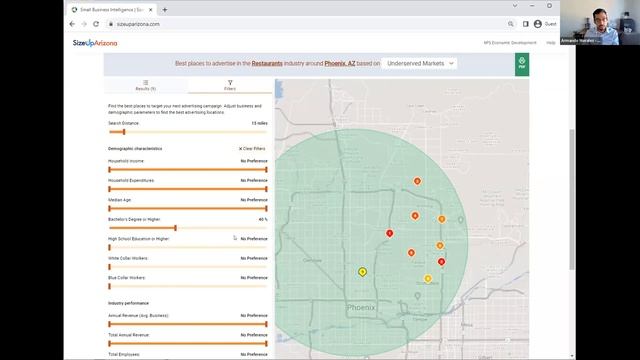Click the 'Demographic characteristics' heading
The width and height of the screenshot is (640, 360).
[135, 149]
